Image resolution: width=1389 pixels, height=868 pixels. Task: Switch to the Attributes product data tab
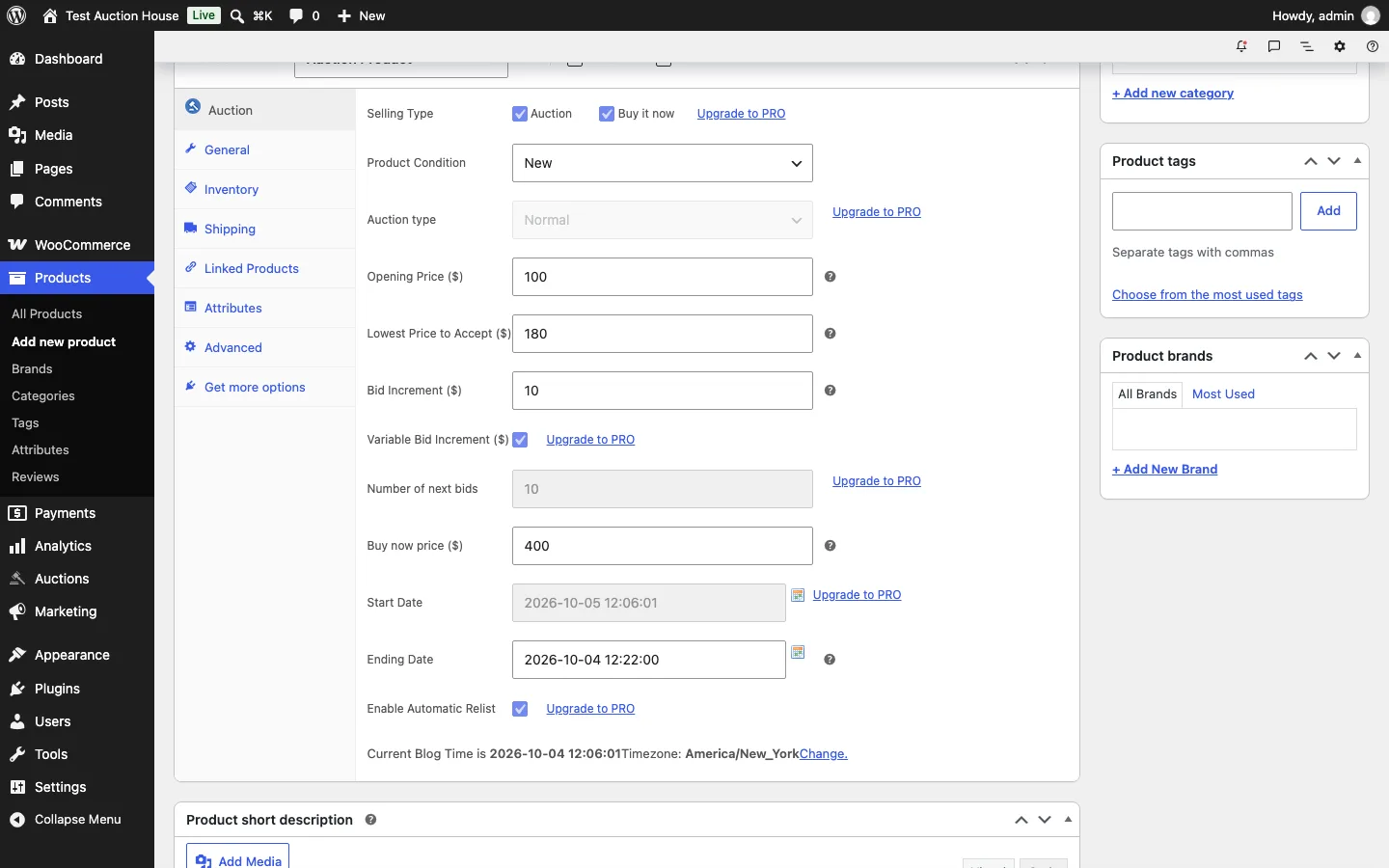pyautogui.click(x=264, y=308)
